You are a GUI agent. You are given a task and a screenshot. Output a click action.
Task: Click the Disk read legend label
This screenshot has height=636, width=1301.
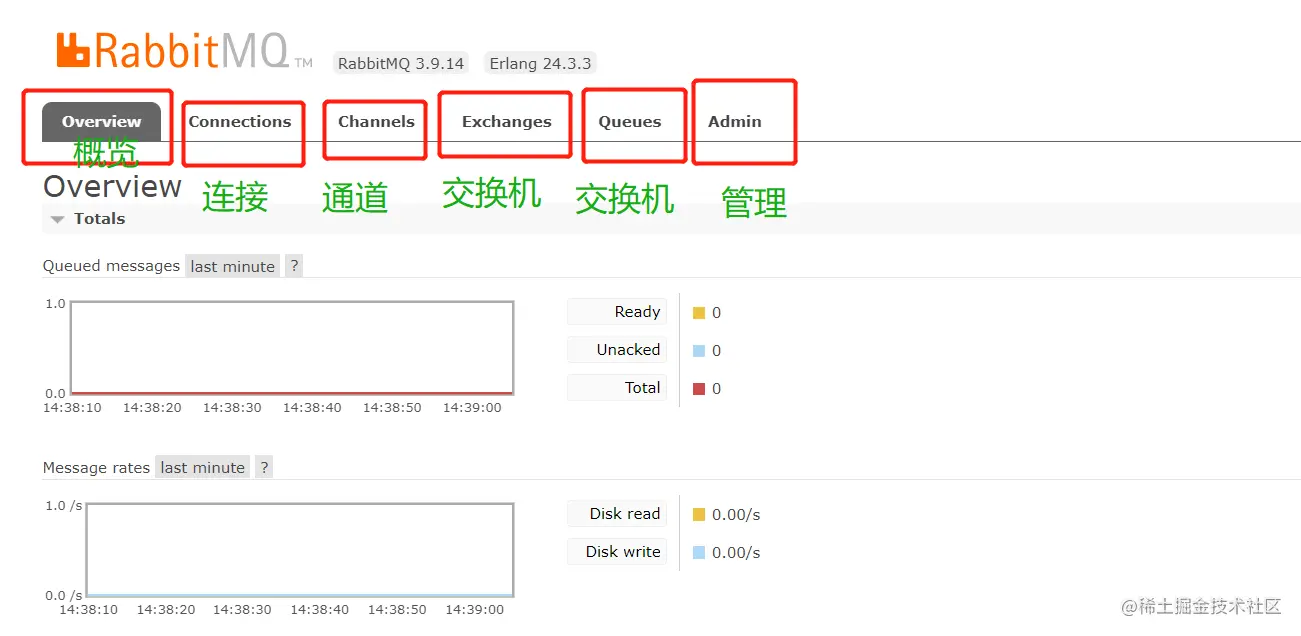tap(617, 514)
